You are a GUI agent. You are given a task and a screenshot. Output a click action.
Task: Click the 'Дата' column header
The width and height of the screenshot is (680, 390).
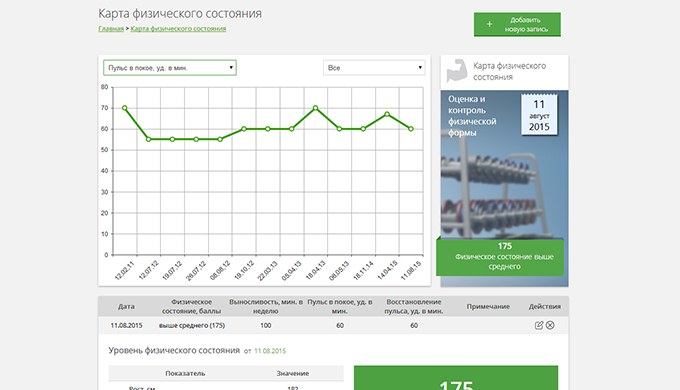point(126,306)
